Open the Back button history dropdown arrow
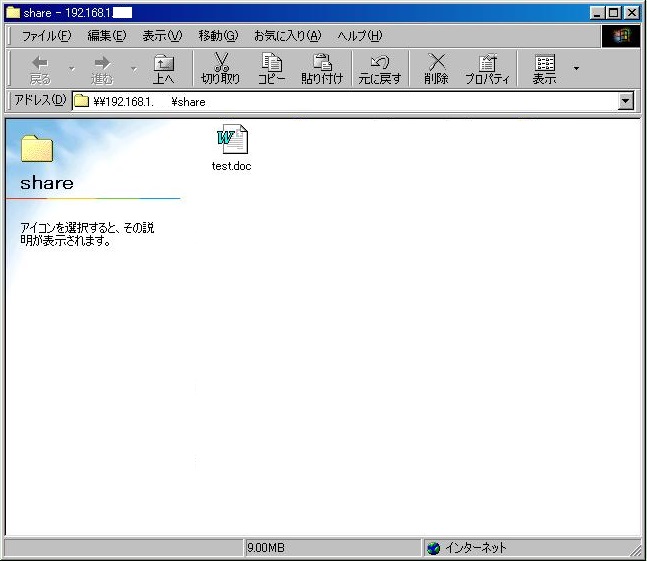Viewport: 647px width, 561px height. (x=71, y=69)
